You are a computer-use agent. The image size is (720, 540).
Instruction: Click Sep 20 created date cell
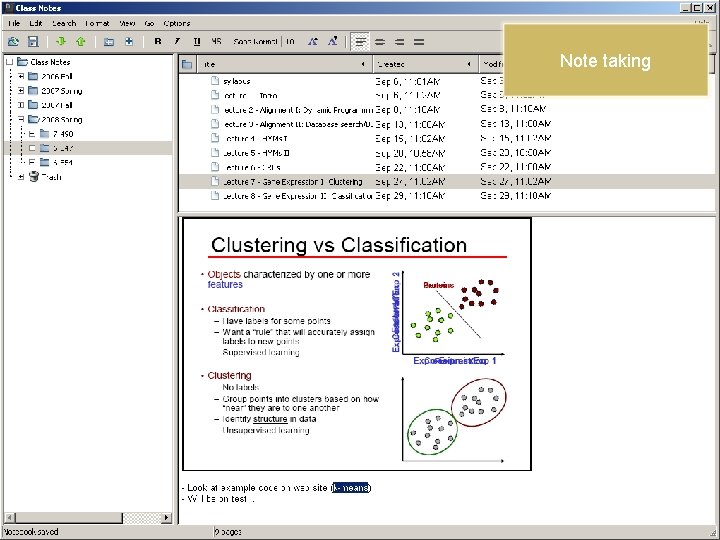pos(410,153)
